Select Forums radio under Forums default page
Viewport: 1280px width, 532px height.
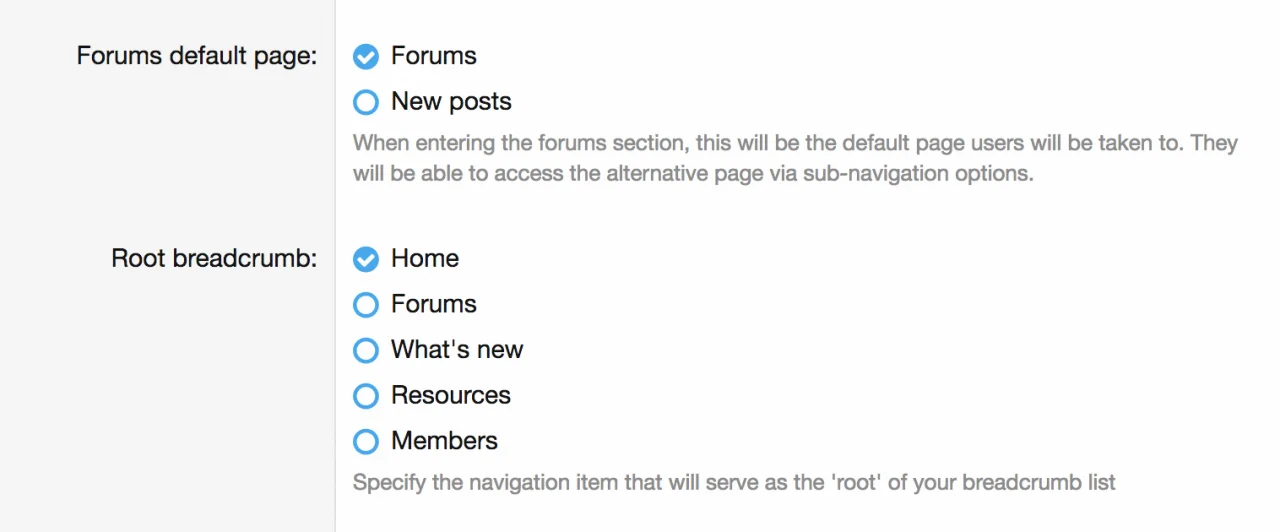366,57
